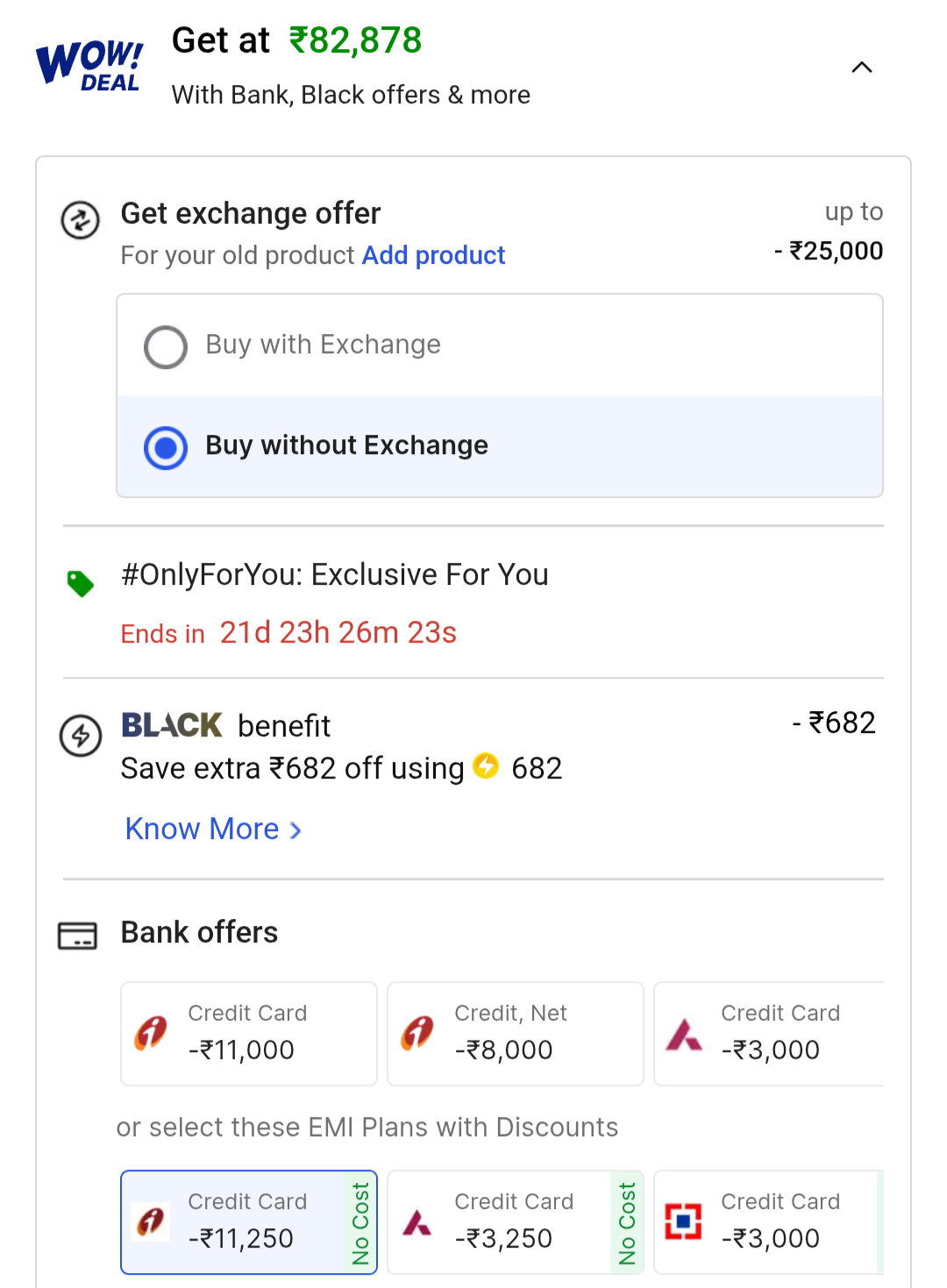Select the ICICI Credit Card -₹11,250 EMI plan
947x1288 pixels.
(249, 1221)
